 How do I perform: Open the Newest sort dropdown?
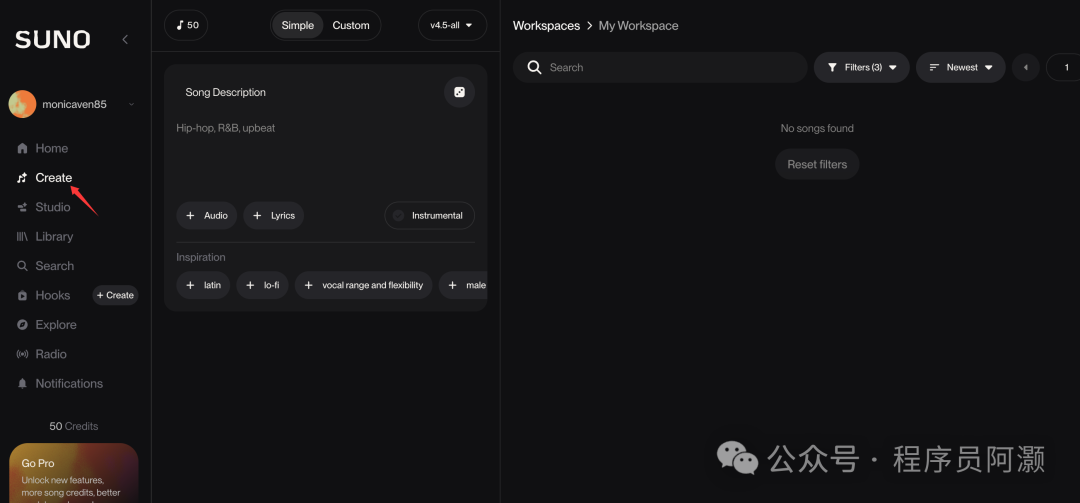[x=961, y=68]
